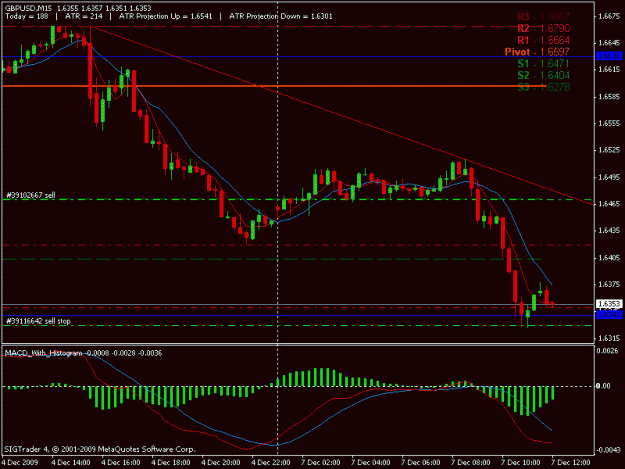The height and width of the screenshot is (469, 625).
Task: Select the S1 - 1.6471 label
Action: coord(543,64)
